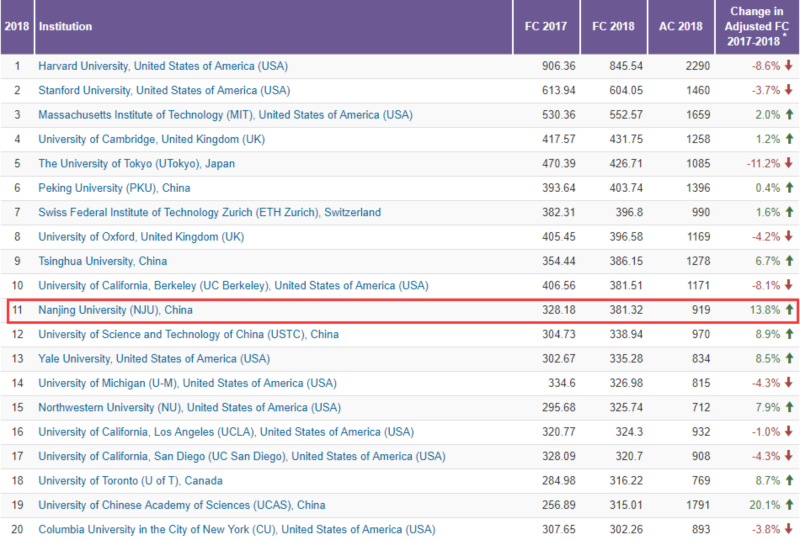Click the green up arrow beside 13.8%
The width and height of the screenshot is (800, 540).
pos(788,310)
